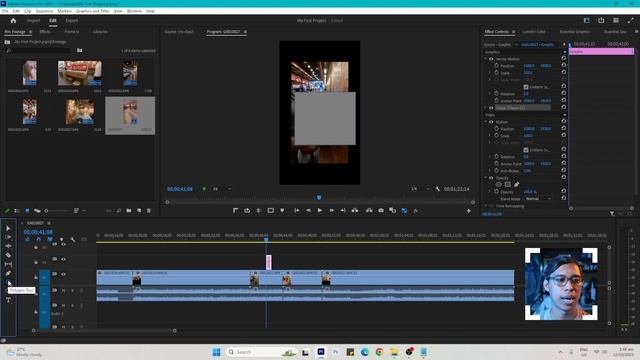Select the Slip tool

8,264
